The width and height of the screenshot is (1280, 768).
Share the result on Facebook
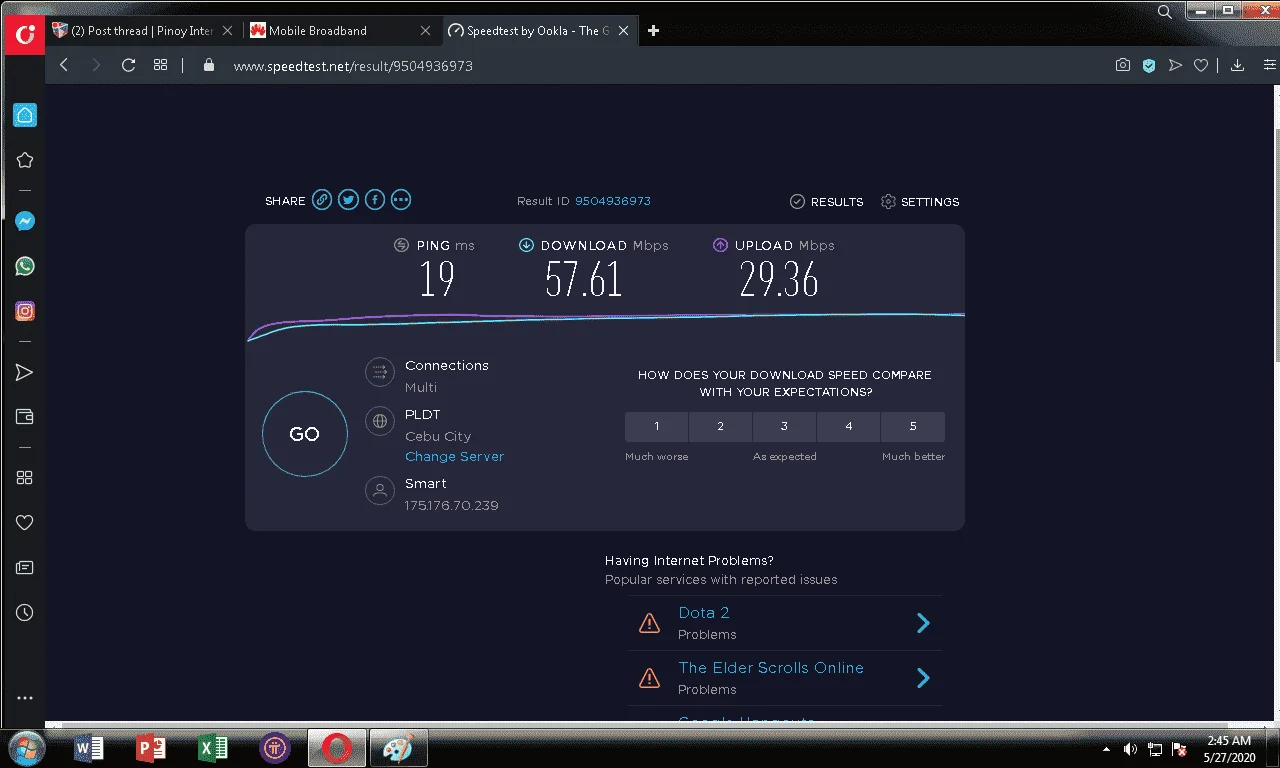click(x=375, y=200)
